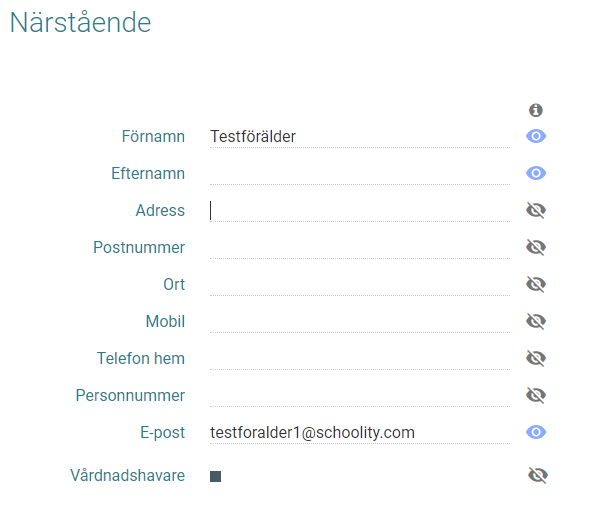Click the Ort input field

[360, 284]
